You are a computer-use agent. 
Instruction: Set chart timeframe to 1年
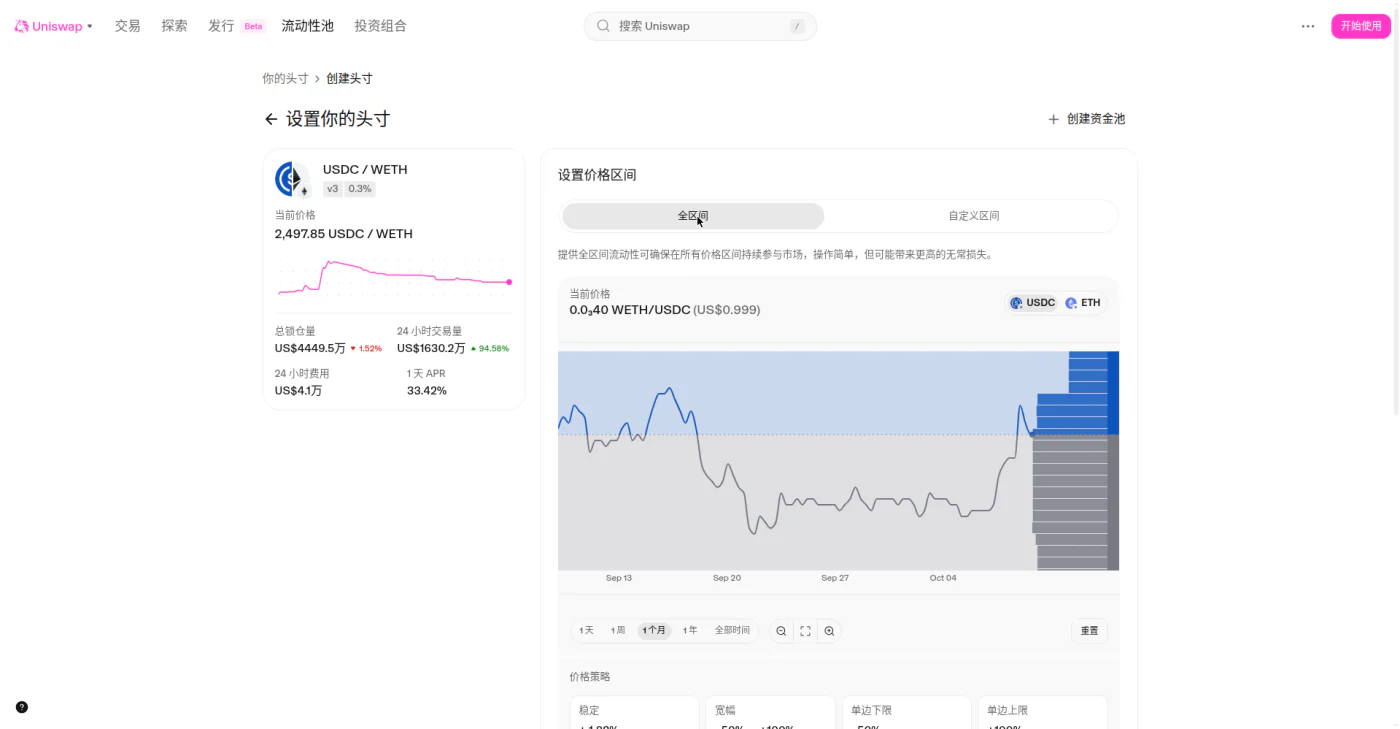click(x=690, y=631)
